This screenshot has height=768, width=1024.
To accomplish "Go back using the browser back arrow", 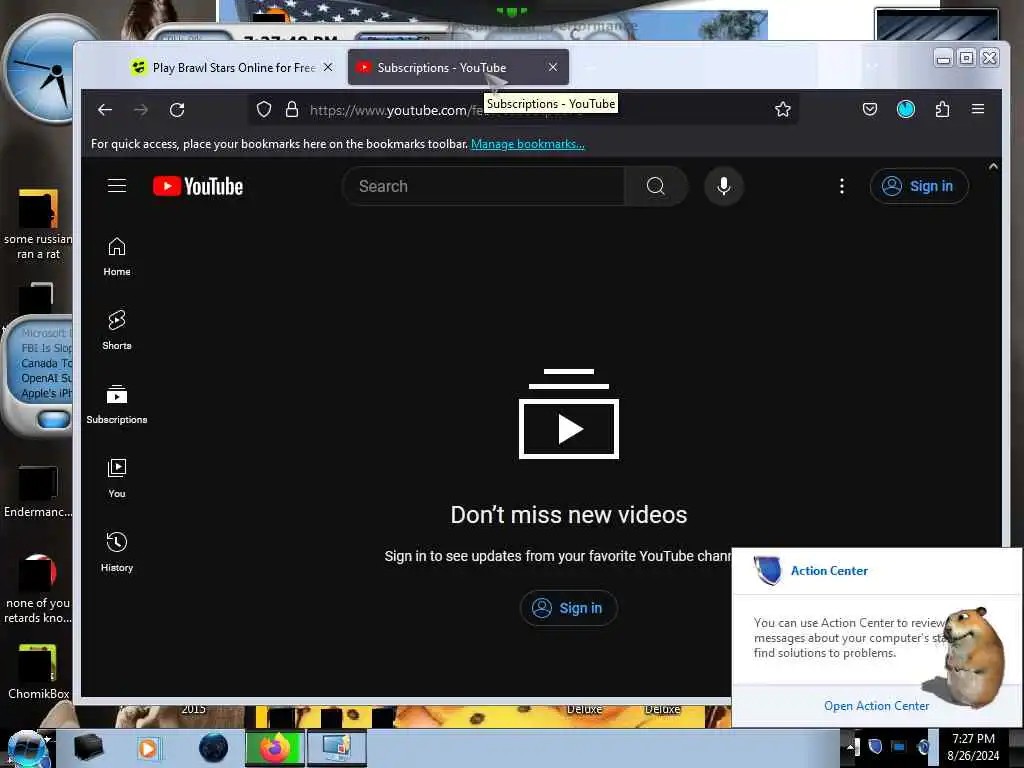I will point(105,110).
